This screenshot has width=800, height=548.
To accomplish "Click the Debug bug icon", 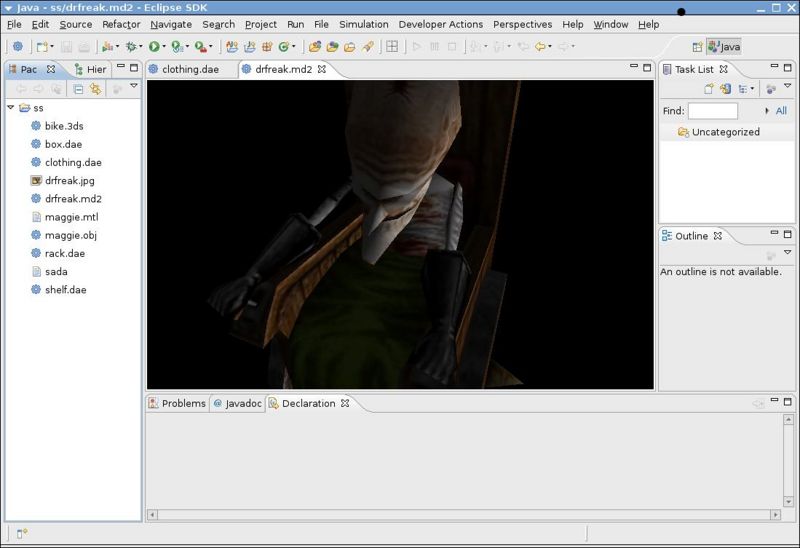I will (131, 47).
